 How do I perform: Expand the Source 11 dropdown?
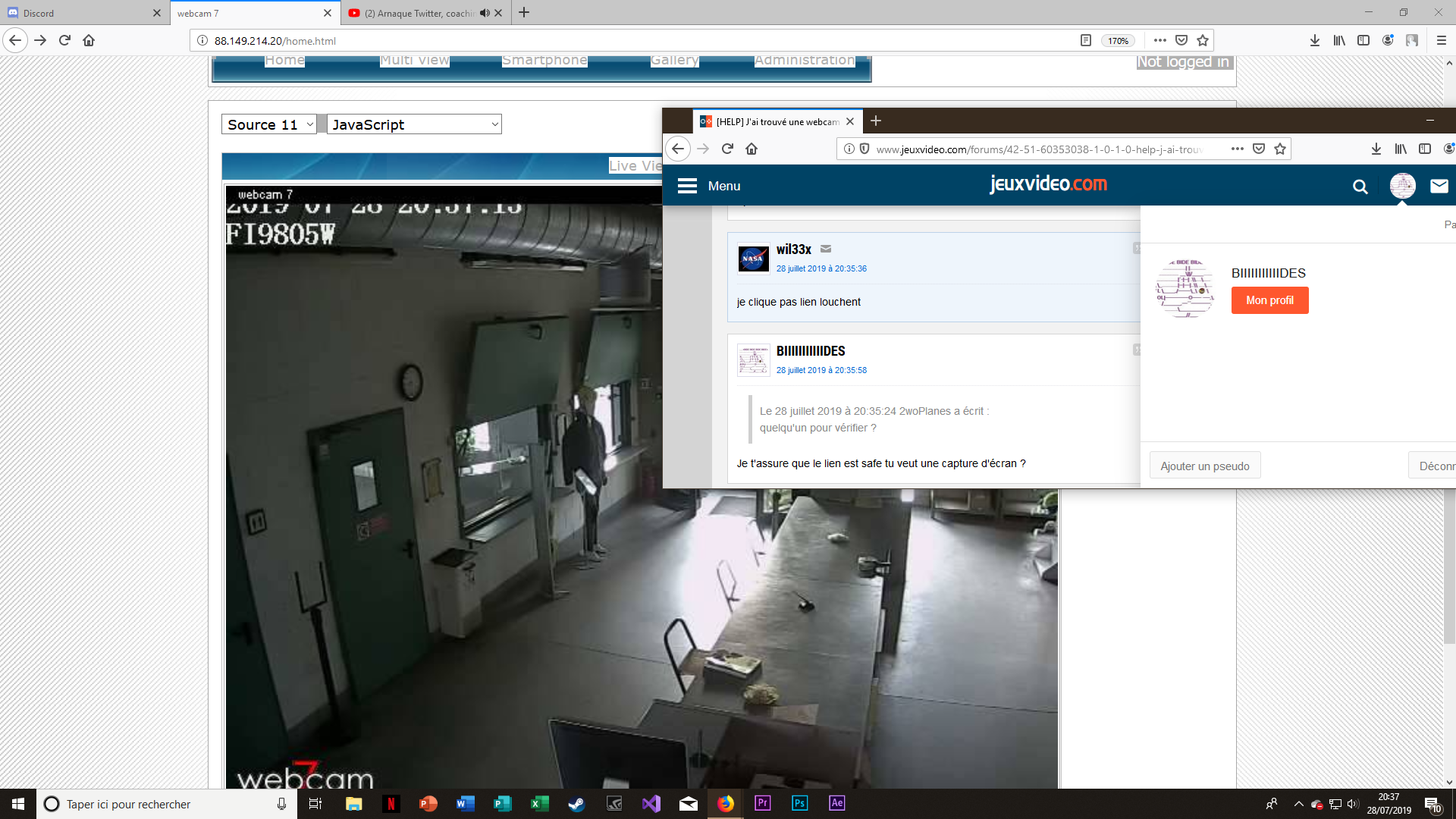[x=269, y=124]
